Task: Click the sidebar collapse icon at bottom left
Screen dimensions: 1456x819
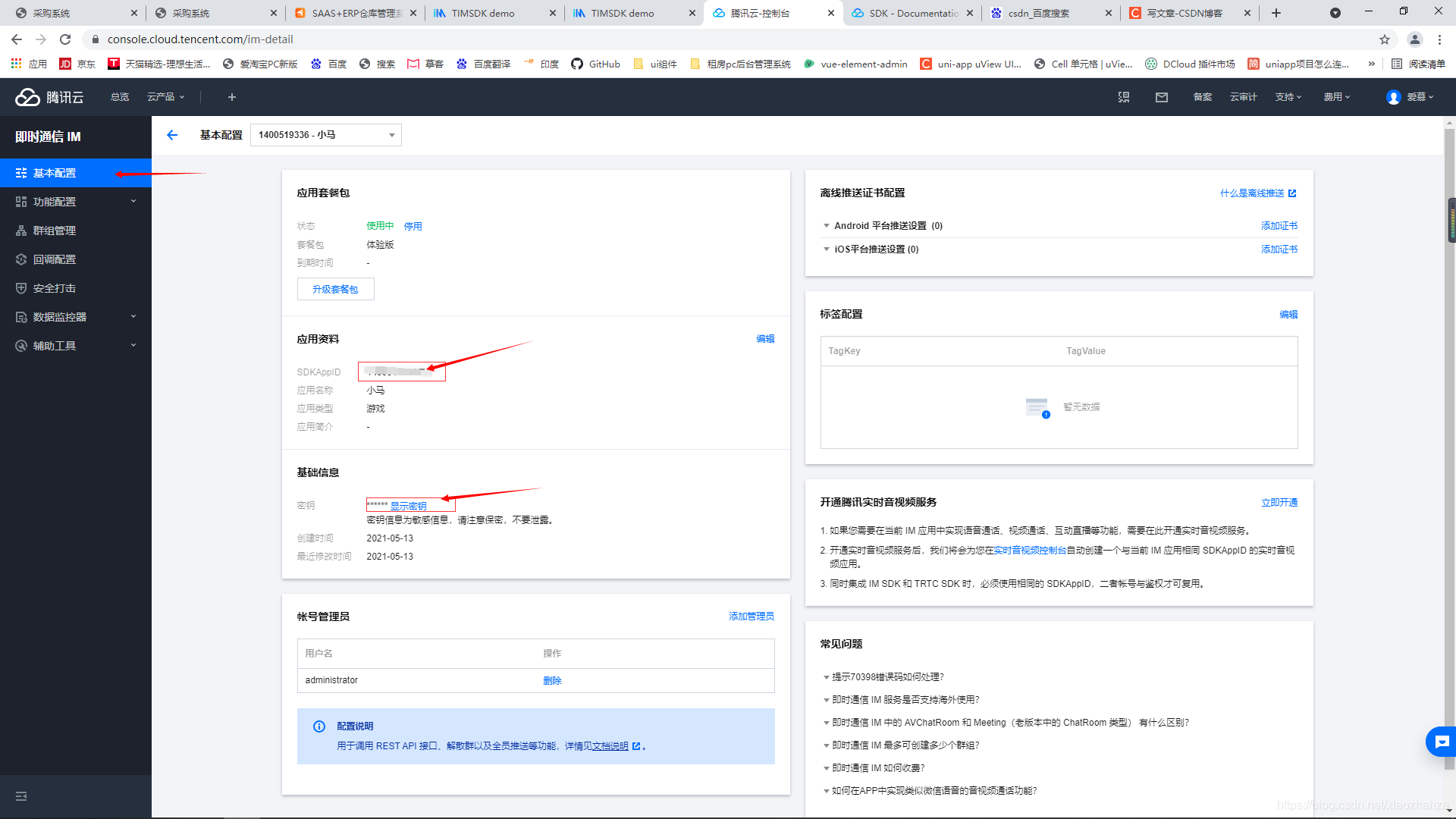Action: (x=21, y=796)
